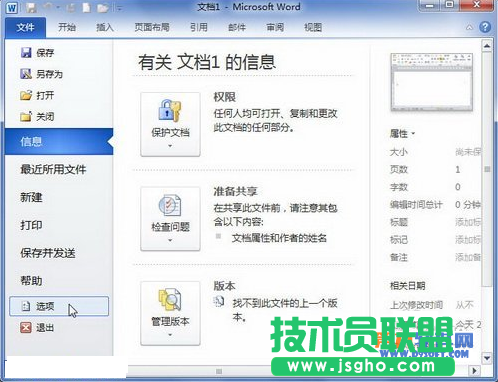Screen dimensions: 498x382
Task: Open 帮助 (Help) in the sidebar
Action: [31, 281]
